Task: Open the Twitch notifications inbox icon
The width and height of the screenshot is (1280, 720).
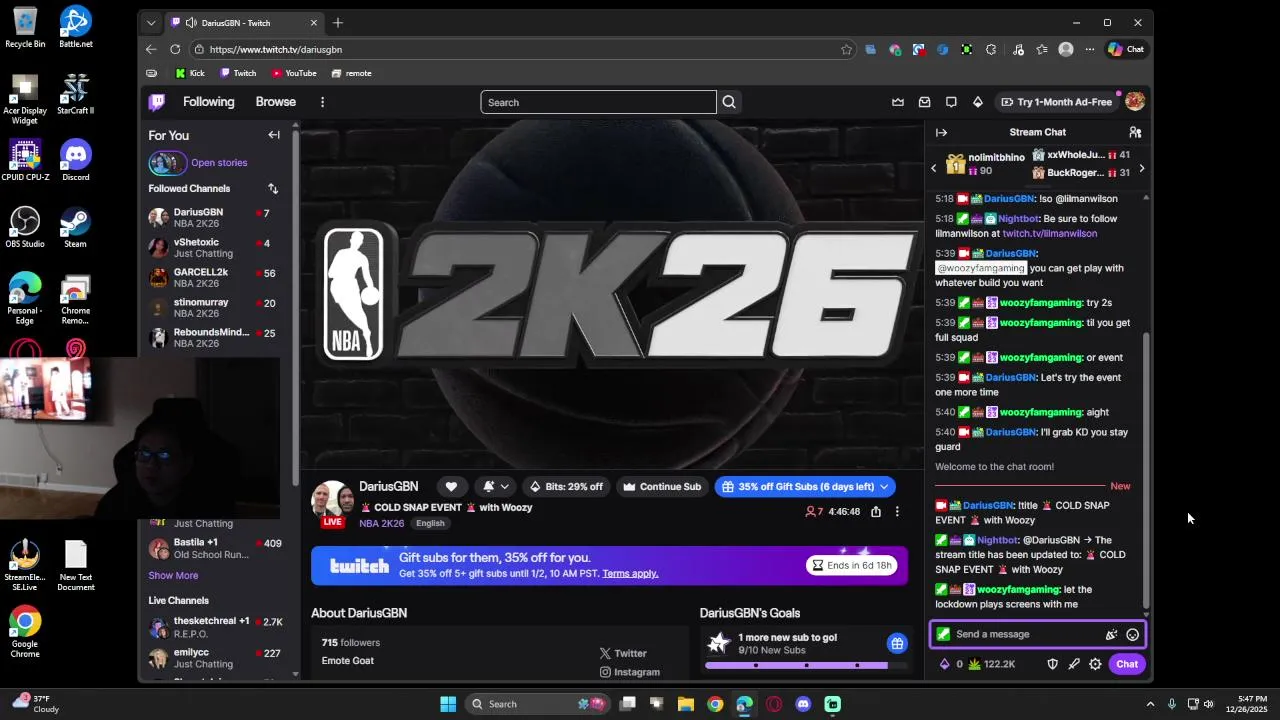Action: click(925, 102)
